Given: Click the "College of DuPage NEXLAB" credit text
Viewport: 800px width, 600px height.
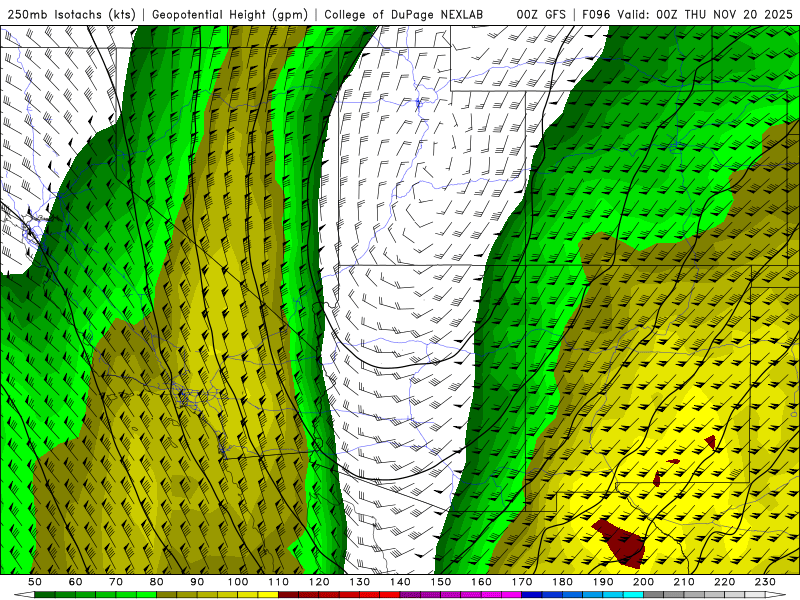Looking at the screenshot, I should [x=404, y=14].
